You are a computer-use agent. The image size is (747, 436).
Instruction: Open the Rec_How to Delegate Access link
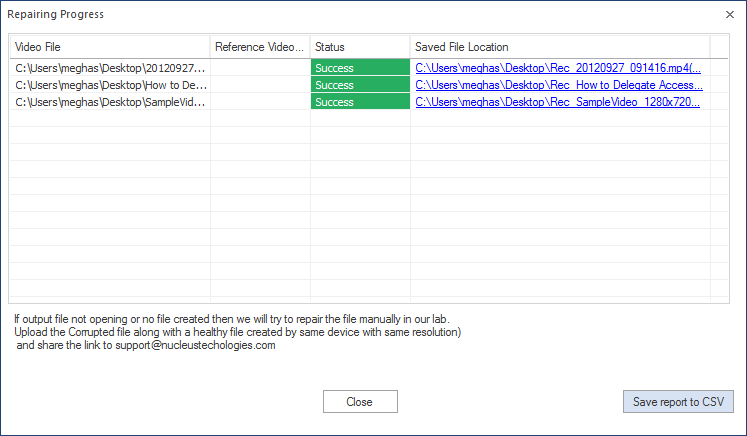[x=559, y=85]
